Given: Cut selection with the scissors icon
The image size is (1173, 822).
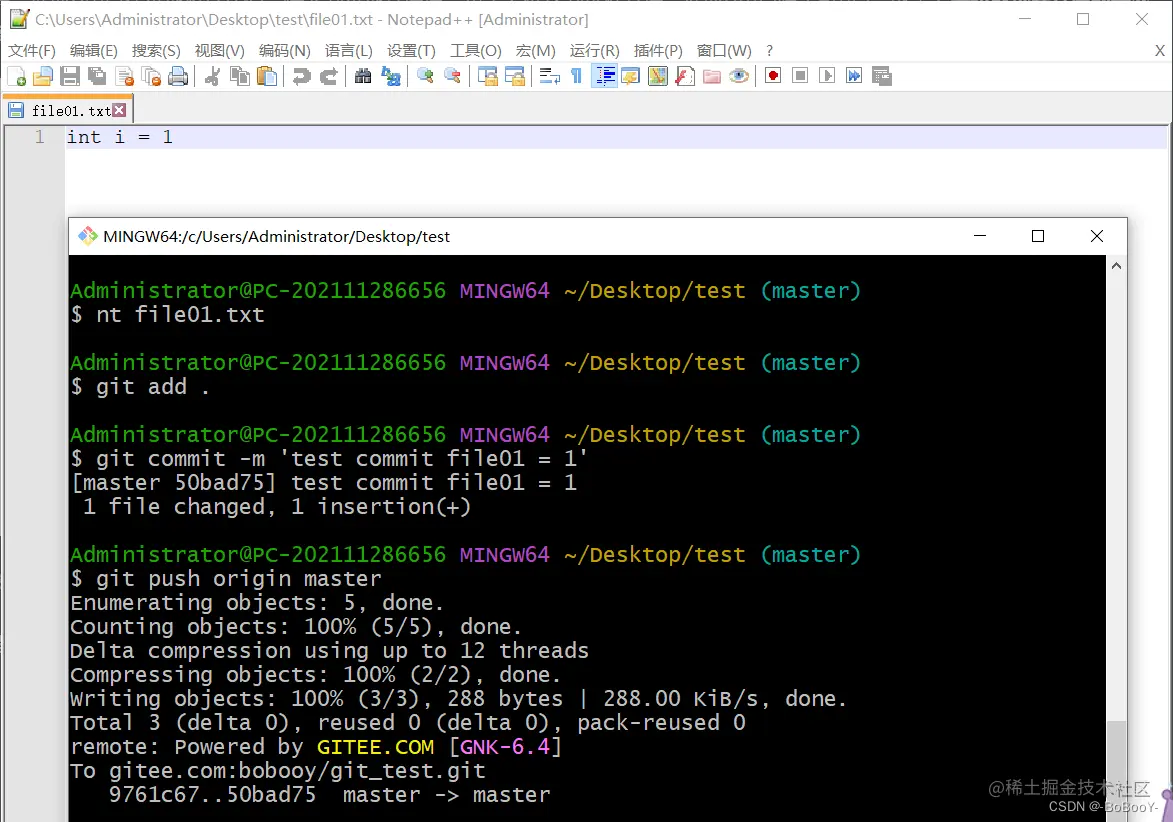Looking at the screenshot, I should click(x=212, y=76).
